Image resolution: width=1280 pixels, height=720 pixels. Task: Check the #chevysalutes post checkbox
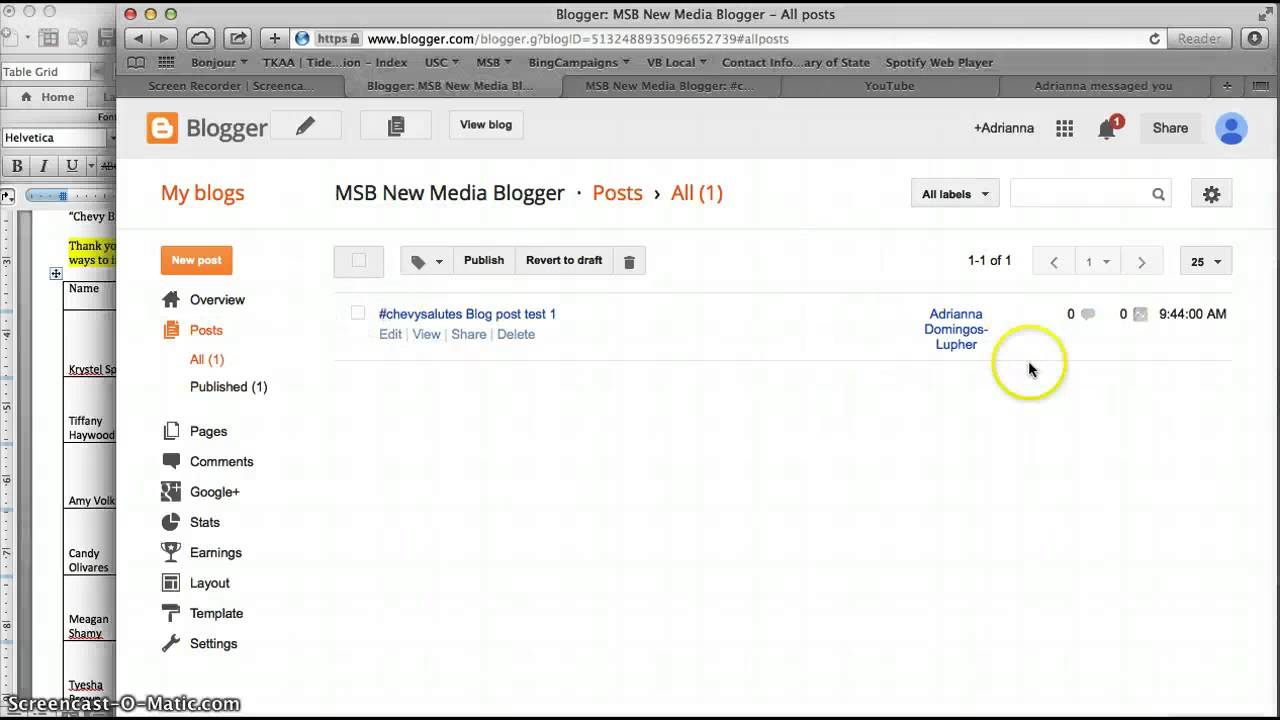(358, 314)
